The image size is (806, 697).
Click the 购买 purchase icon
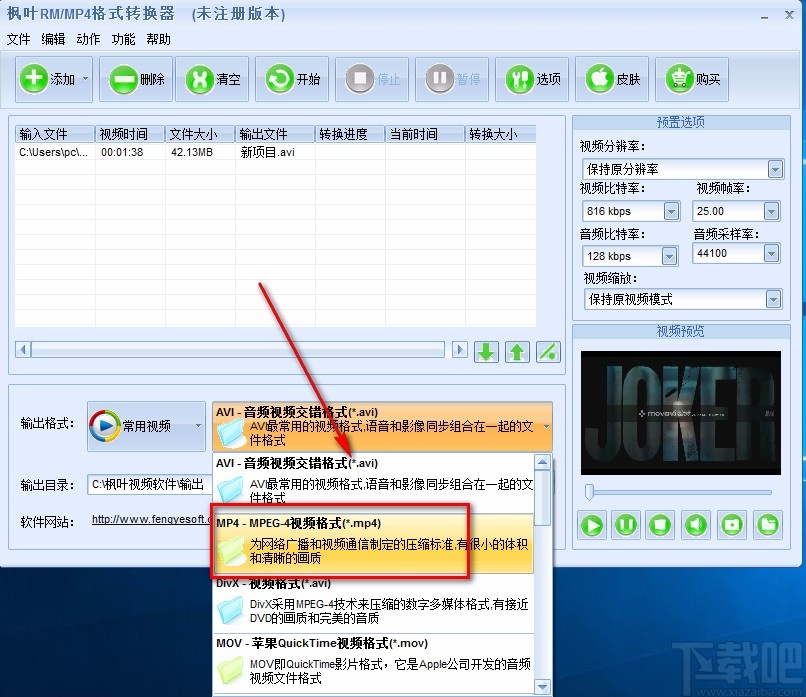pyautogui.click(x=679, y=79)
